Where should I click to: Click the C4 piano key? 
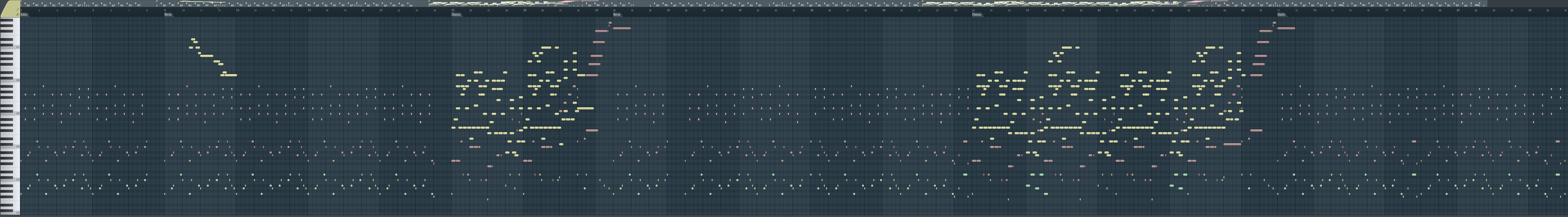(x=10, y=147)
